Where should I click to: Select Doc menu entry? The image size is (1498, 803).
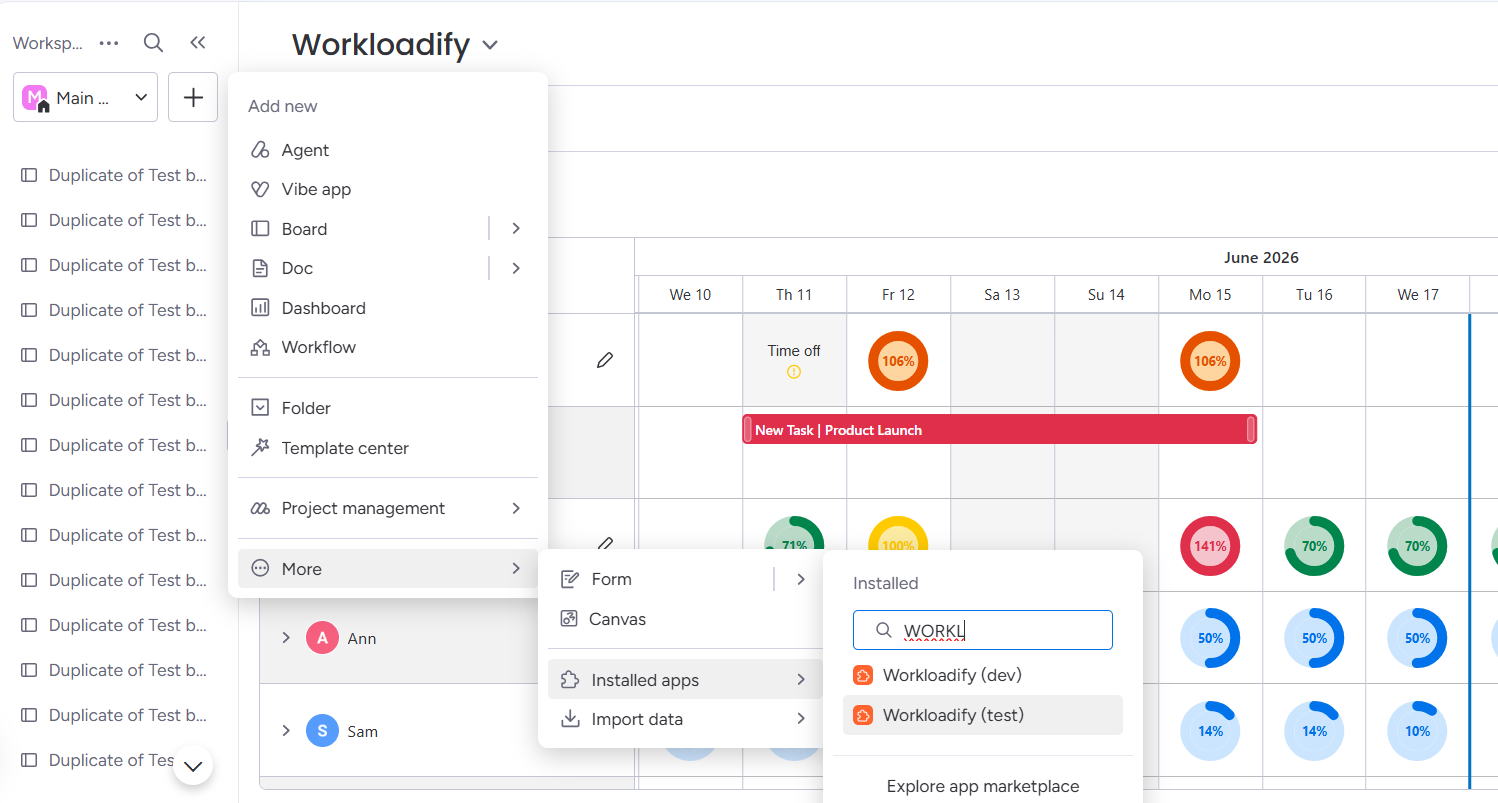click(363, 268)
